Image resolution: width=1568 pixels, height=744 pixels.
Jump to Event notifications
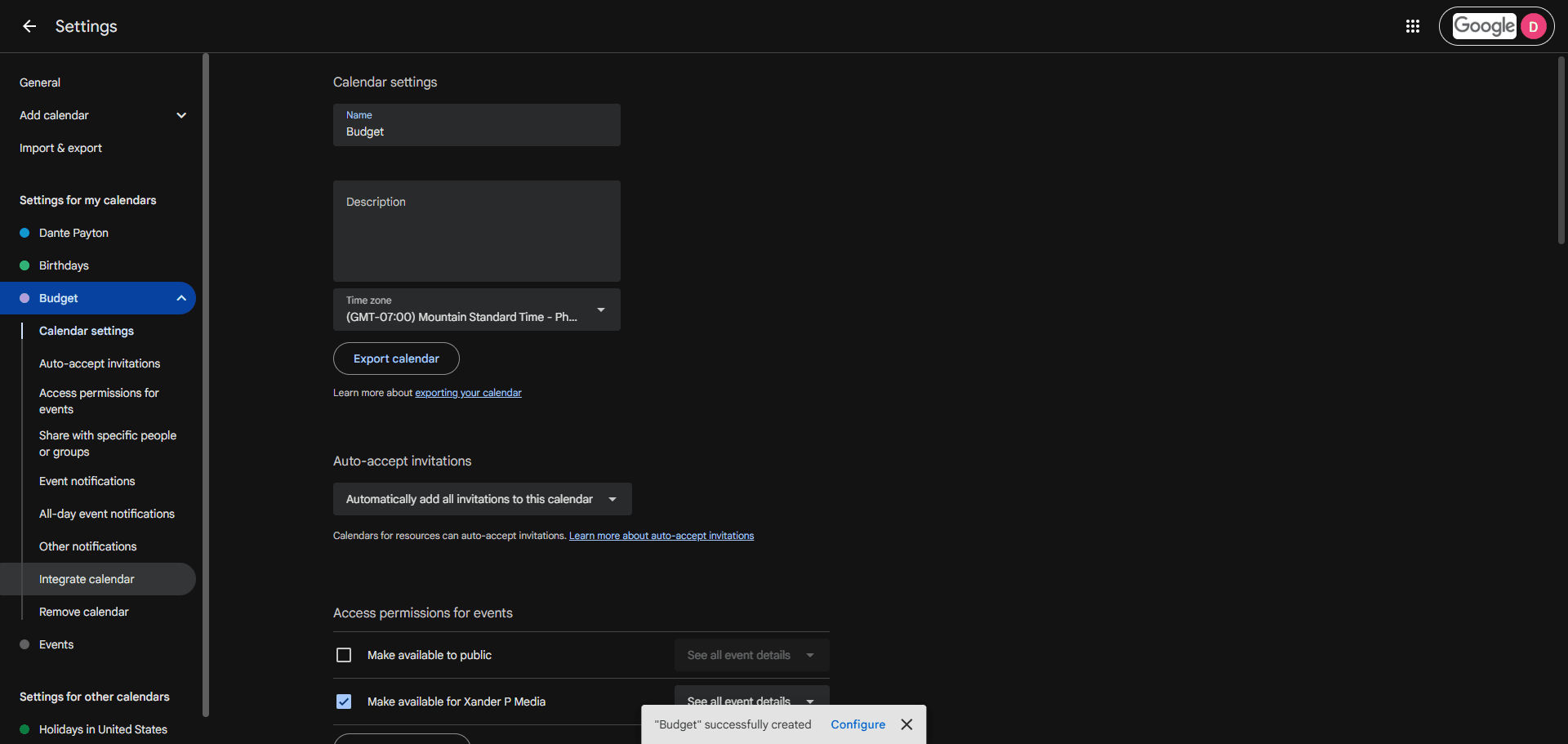coord(87,481)
